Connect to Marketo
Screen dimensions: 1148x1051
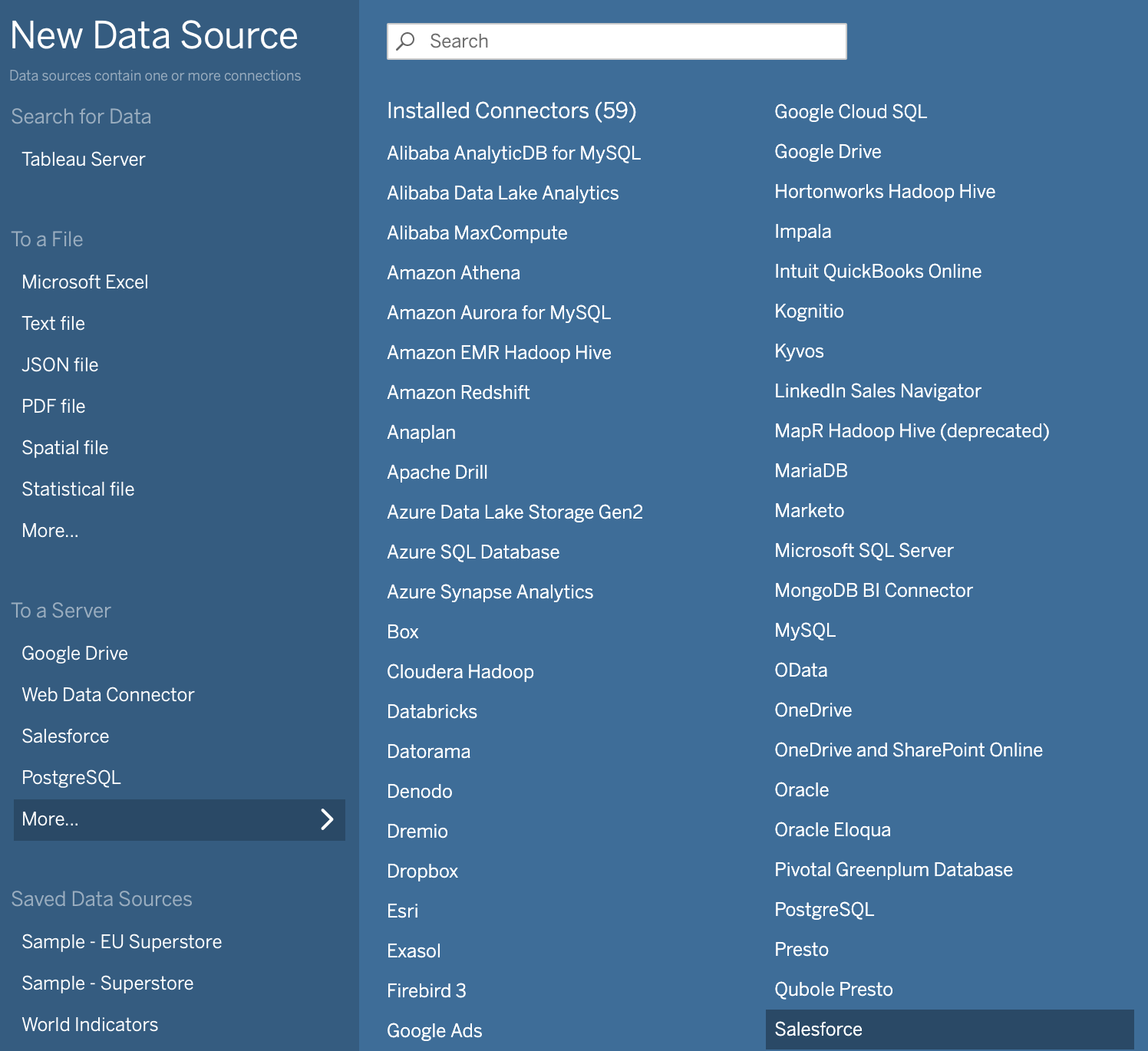[x=809, y=511]
